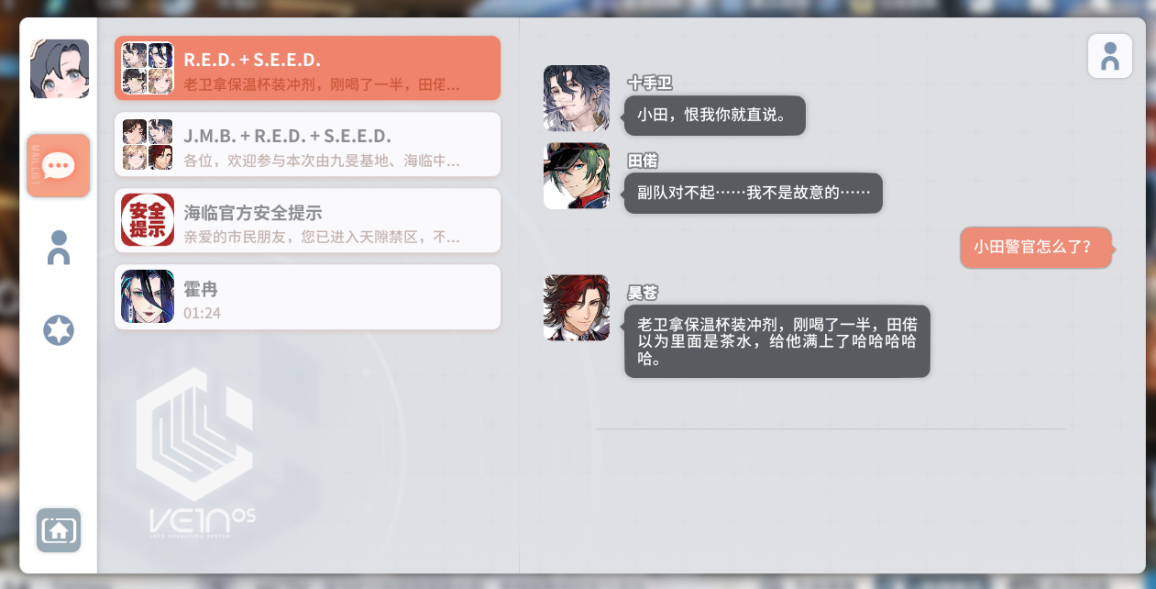Viewport: 1156px width, 589px height.
Task: Open the mail list chat bubble icon
Action: (58, 165)
